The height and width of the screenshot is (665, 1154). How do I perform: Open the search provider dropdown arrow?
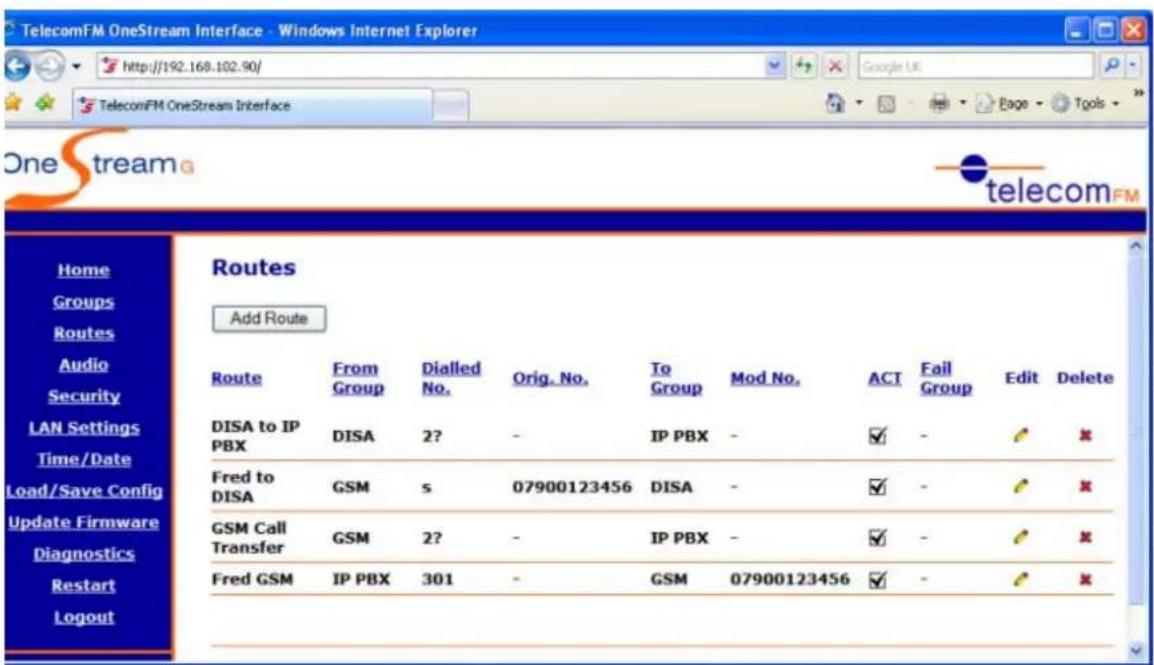[x=1133, y=65]
